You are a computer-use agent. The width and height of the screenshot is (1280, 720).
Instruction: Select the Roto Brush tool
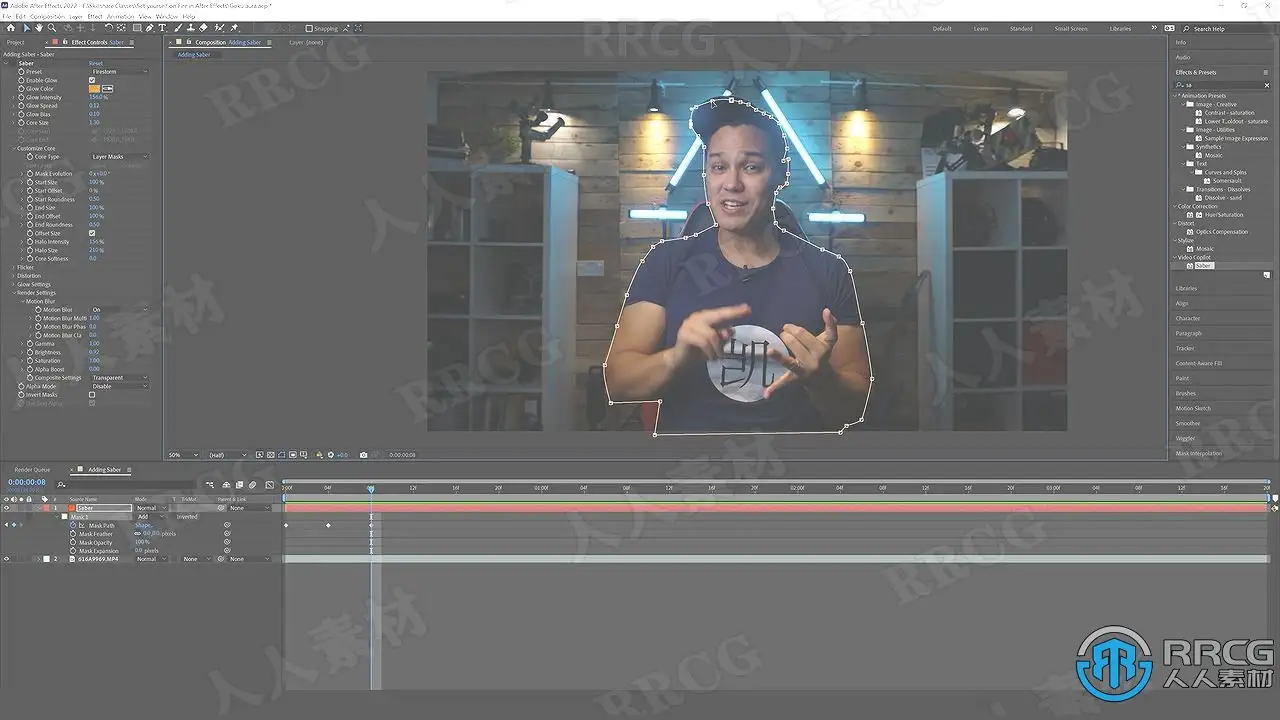pos(219,28)
